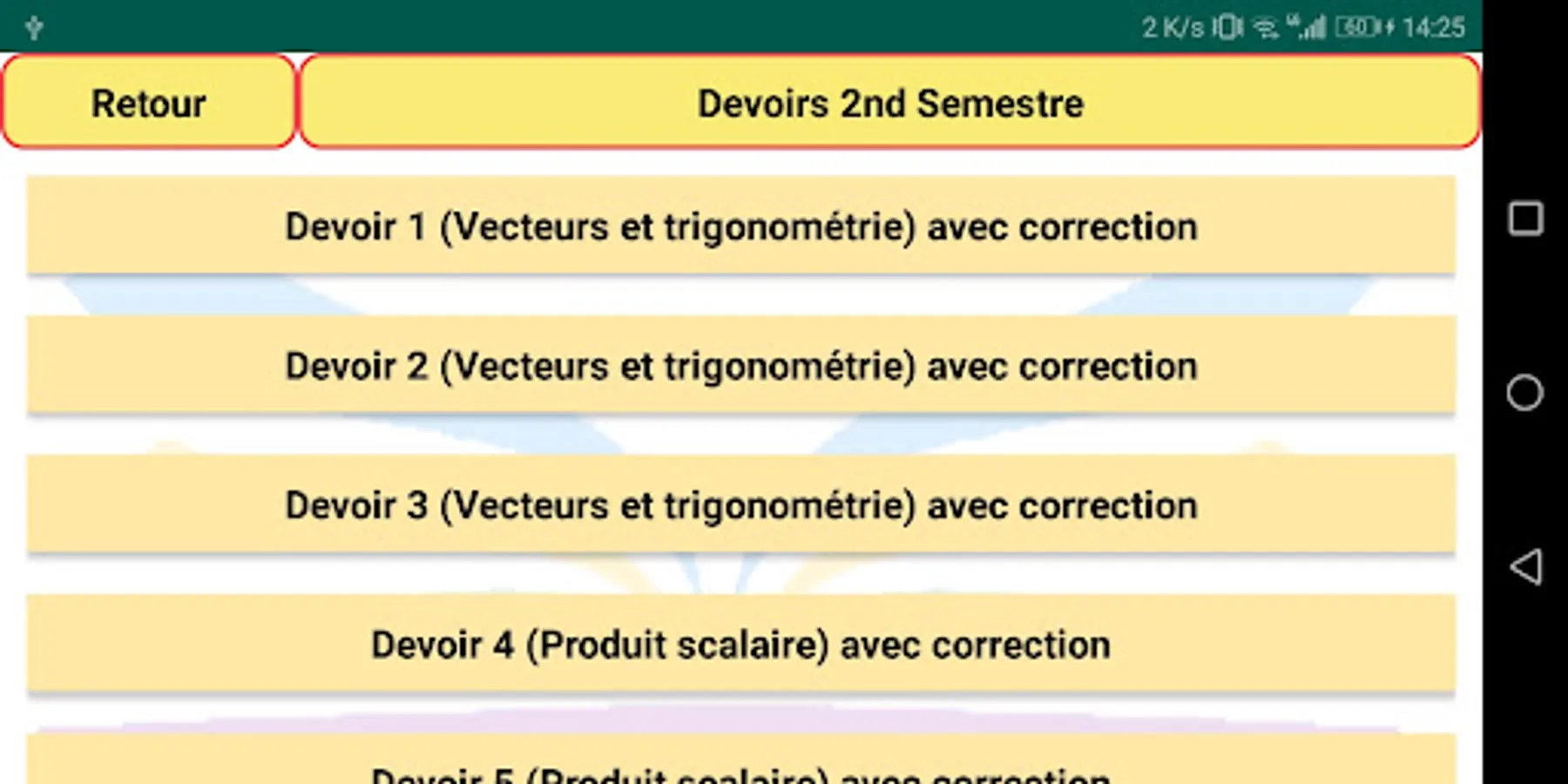Tap the vibrate mode status icon
This screenshot has height=784, width=1568.
click(x=1227, y=28)
